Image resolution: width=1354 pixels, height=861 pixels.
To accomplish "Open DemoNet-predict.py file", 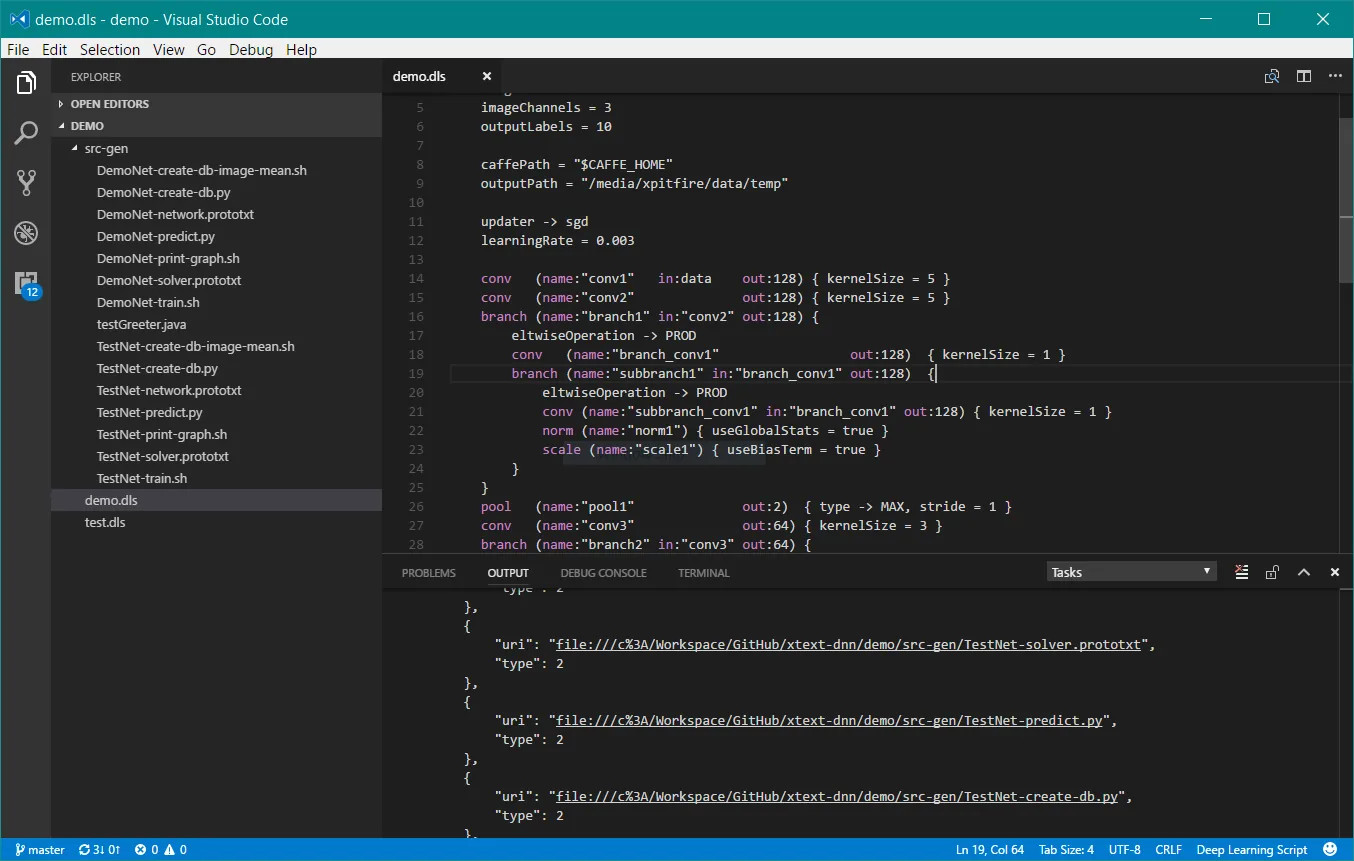I will pos(155,236).
